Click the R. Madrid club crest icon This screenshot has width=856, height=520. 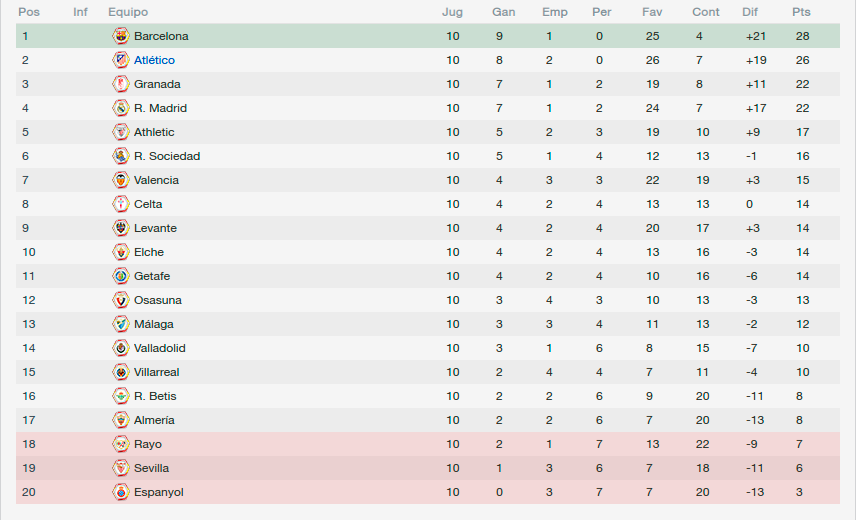pyautogui.click(x=121, y=108)
